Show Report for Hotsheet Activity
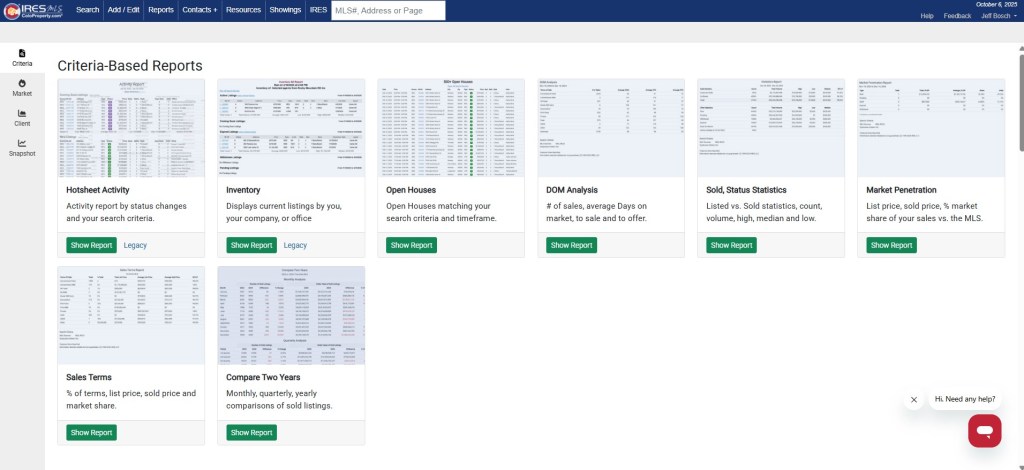The width and height of the screenshot is (1024, 470). pyautogui.click(x=91, y=245)
